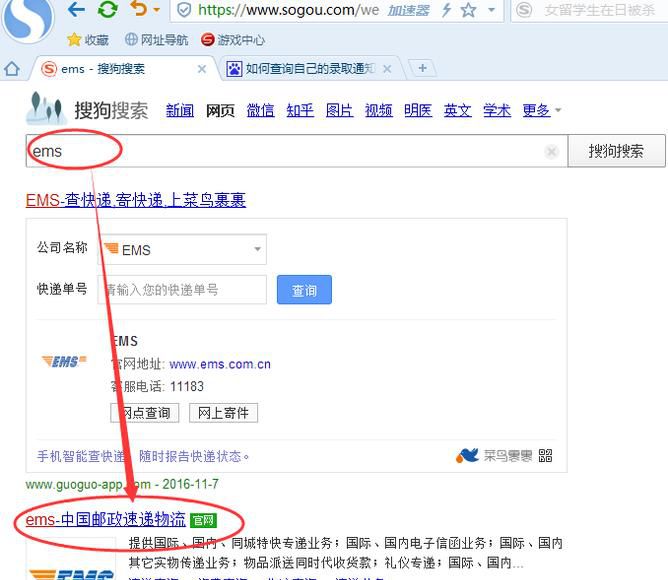
Task: Open the 收藏 favorites bookmark item
Action: point(88,40)
